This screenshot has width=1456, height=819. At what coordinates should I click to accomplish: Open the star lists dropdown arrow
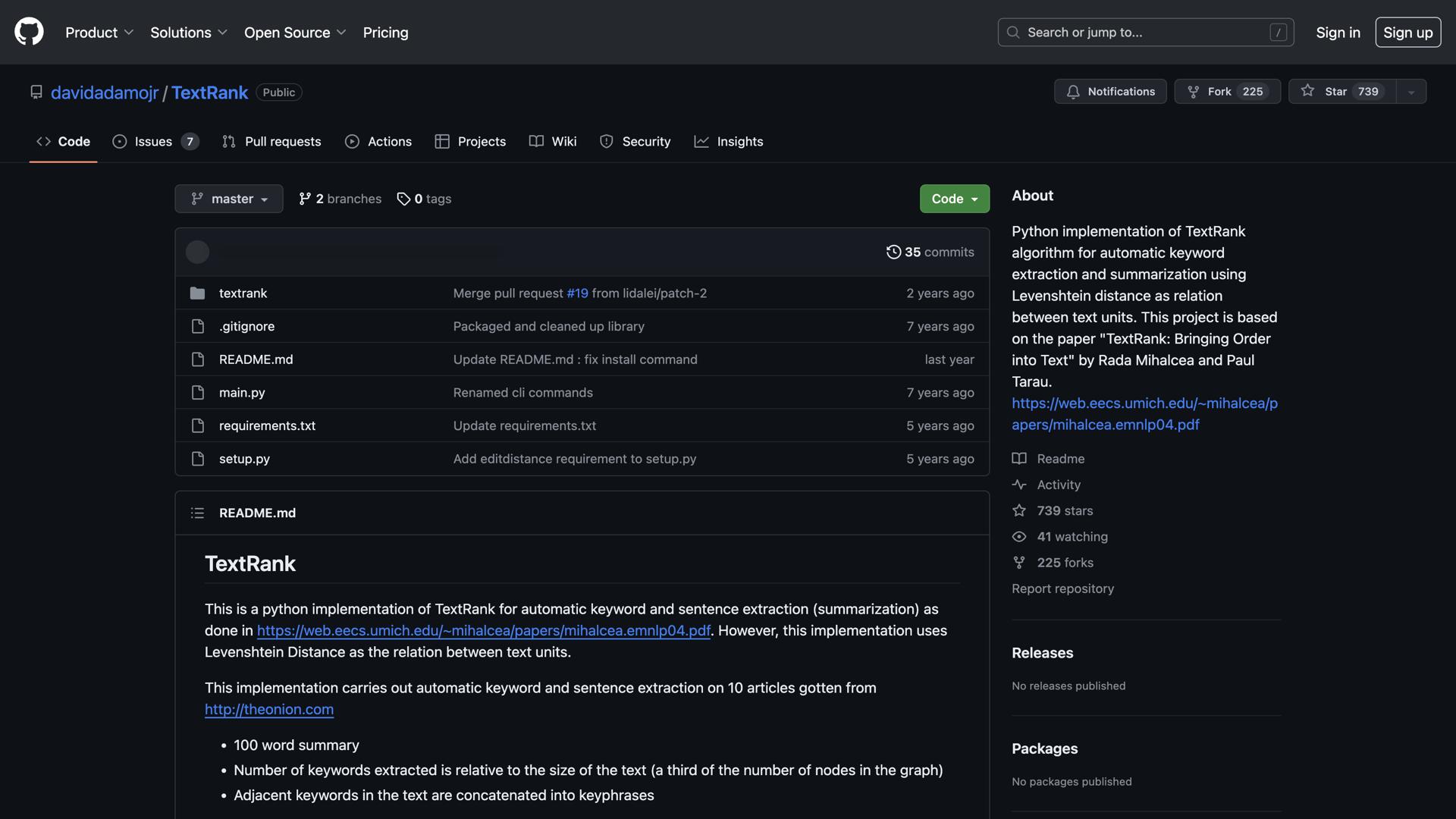(x=1410, y=92)
